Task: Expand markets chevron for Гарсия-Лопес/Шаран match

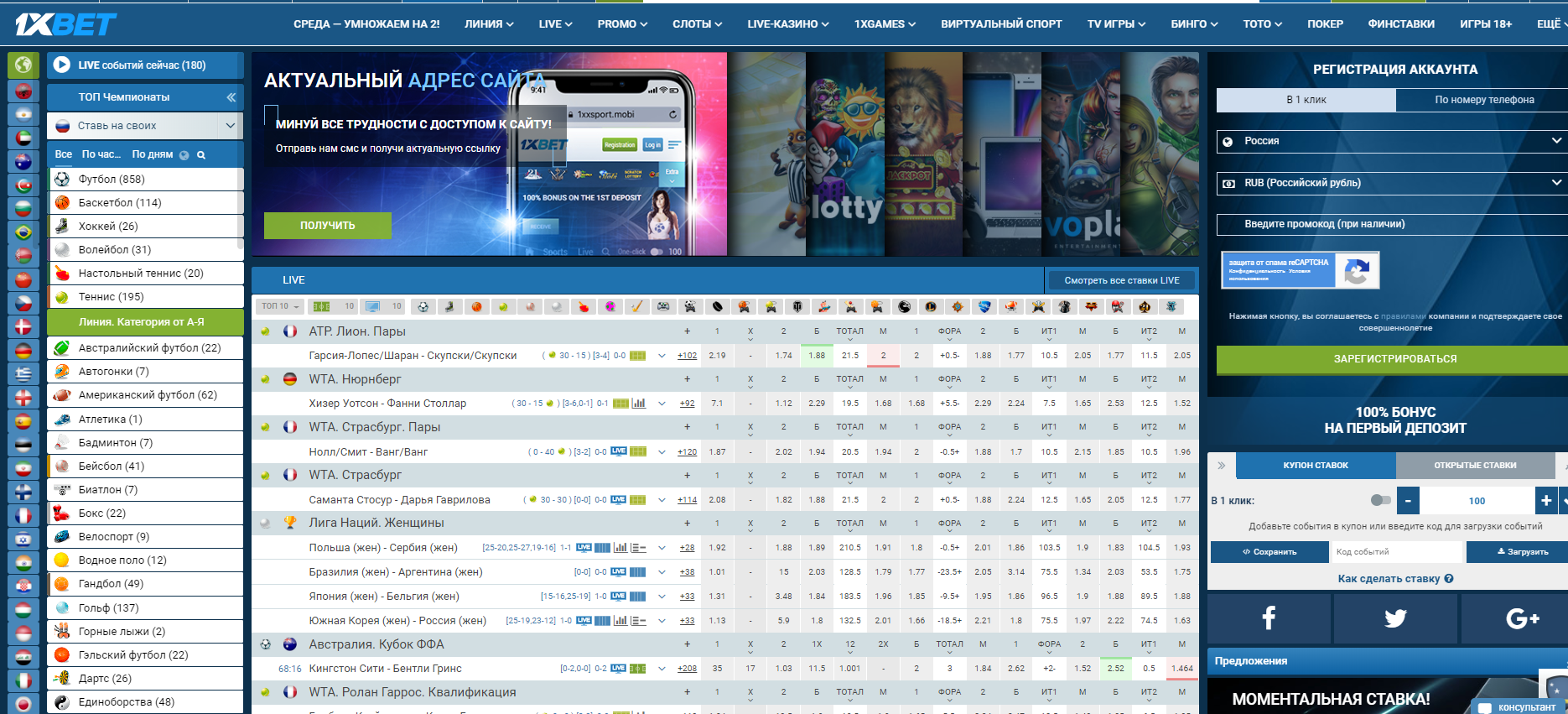Action: 662,356
